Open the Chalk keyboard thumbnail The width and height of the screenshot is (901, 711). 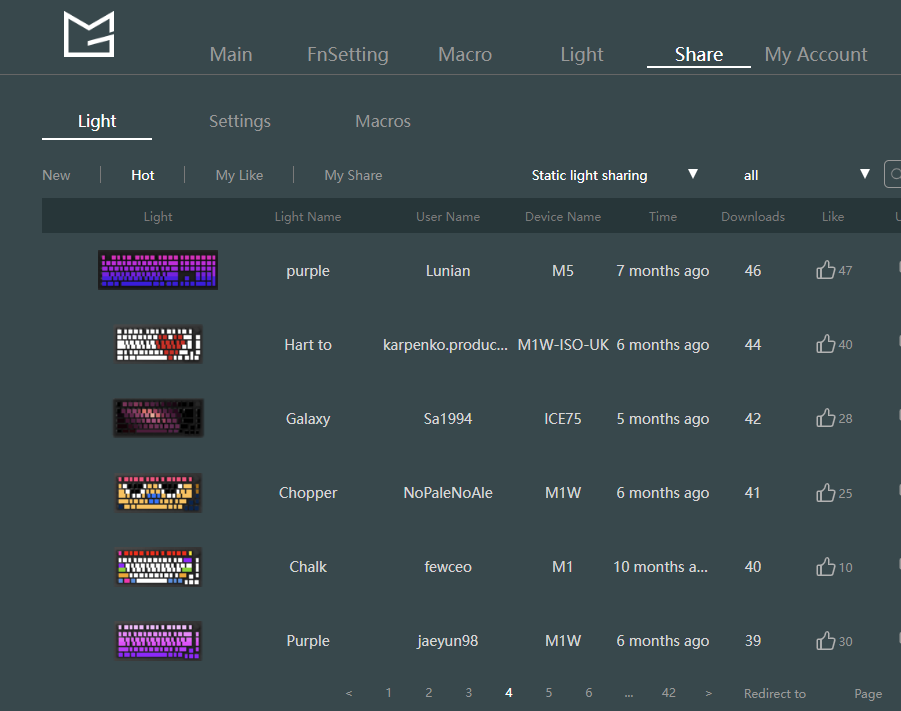point(158,566)
